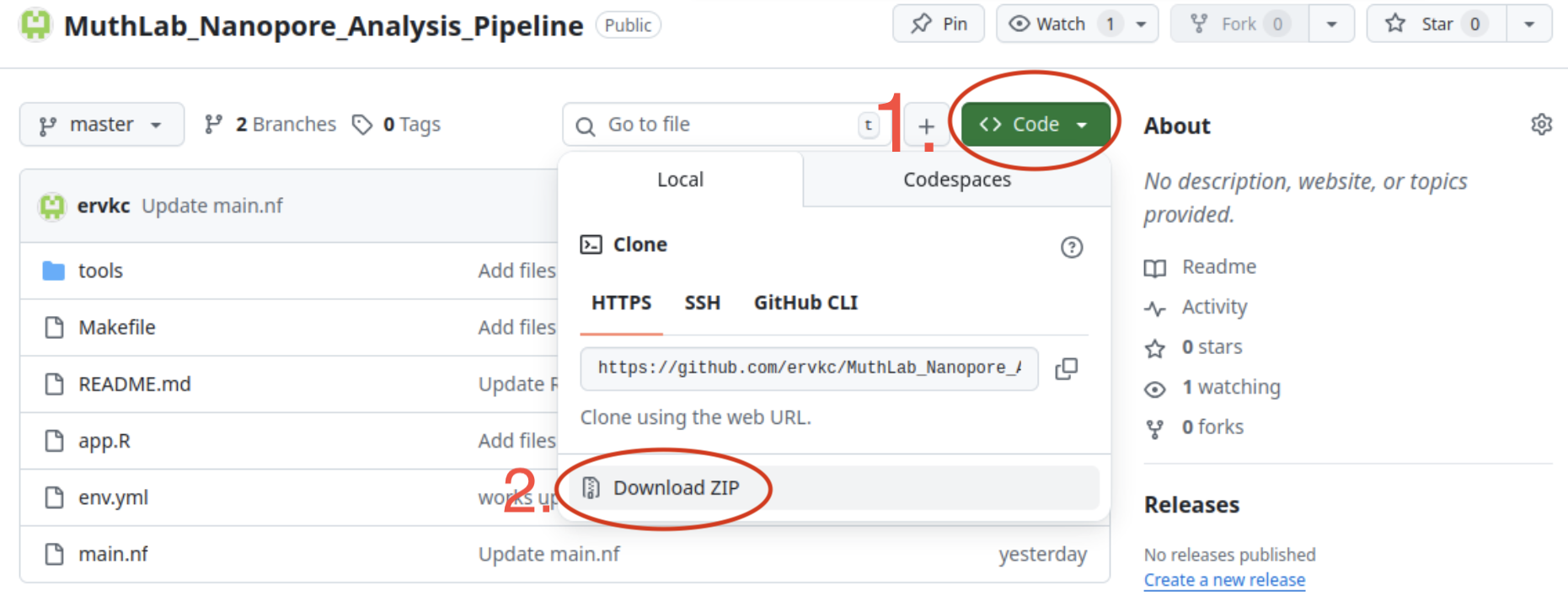Click the blue folder icon for tools
The image size is (1568, 596).
[x=54, y=271]
